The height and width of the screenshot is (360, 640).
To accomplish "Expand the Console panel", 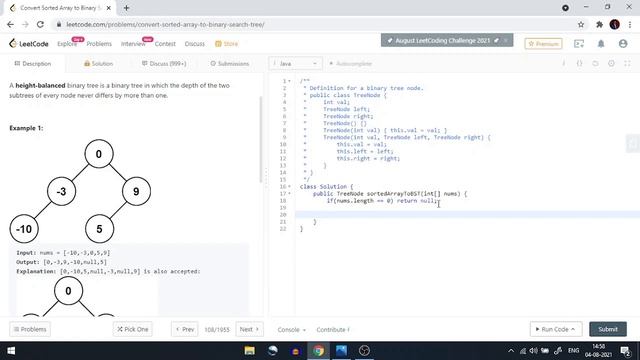I will pos(291,329).
